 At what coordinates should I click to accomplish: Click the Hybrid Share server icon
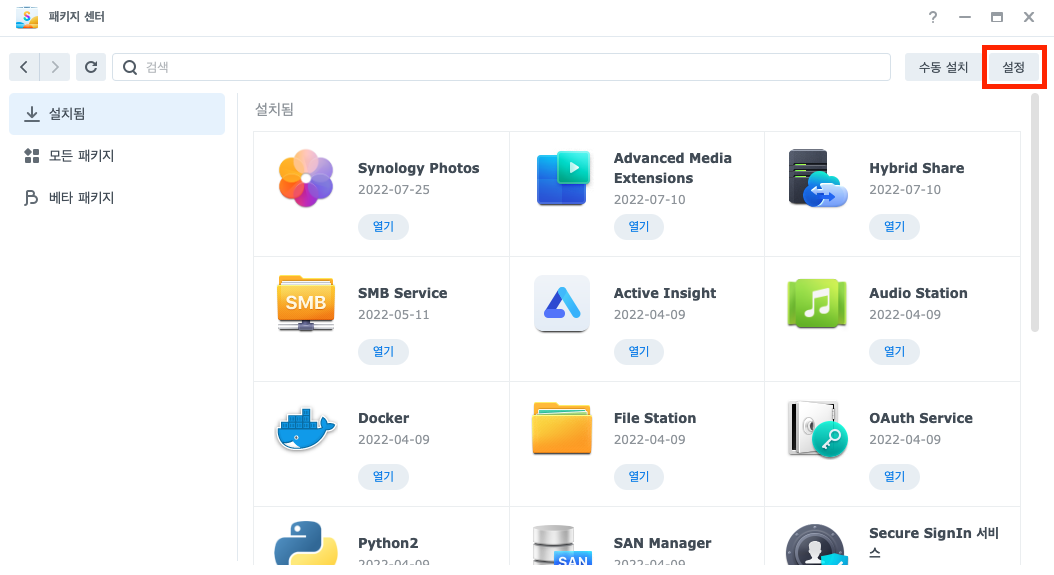click(x=817, y=178)
